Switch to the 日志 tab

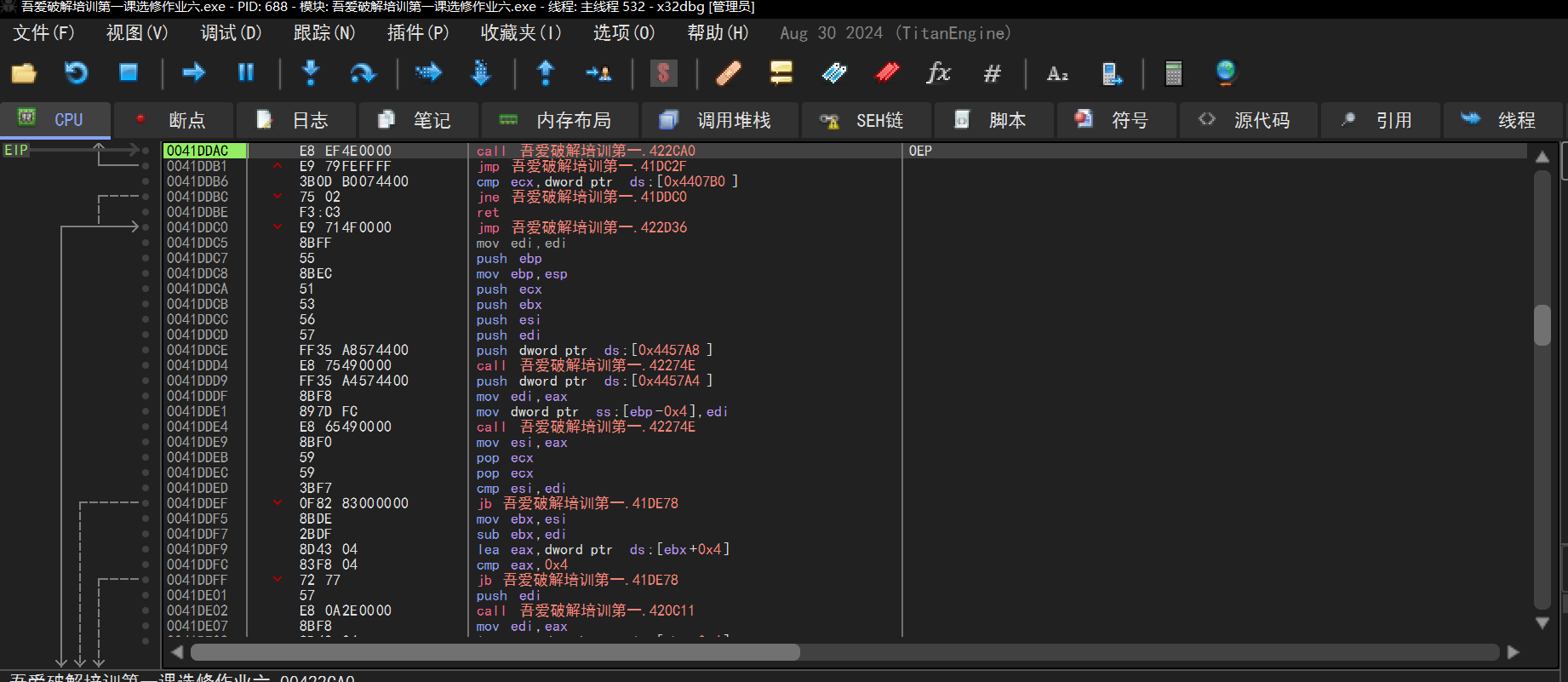coord(295,120)
